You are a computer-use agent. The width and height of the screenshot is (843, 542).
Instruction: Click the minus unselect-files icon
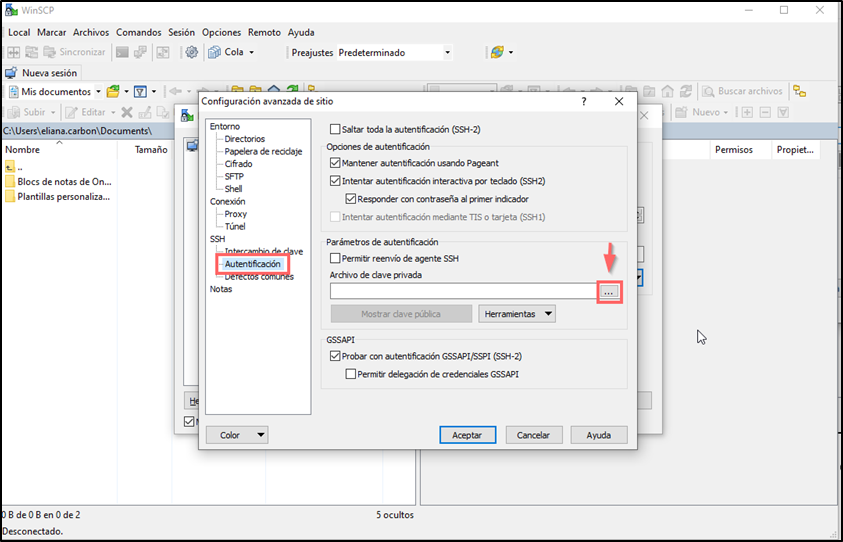point(766,112)
